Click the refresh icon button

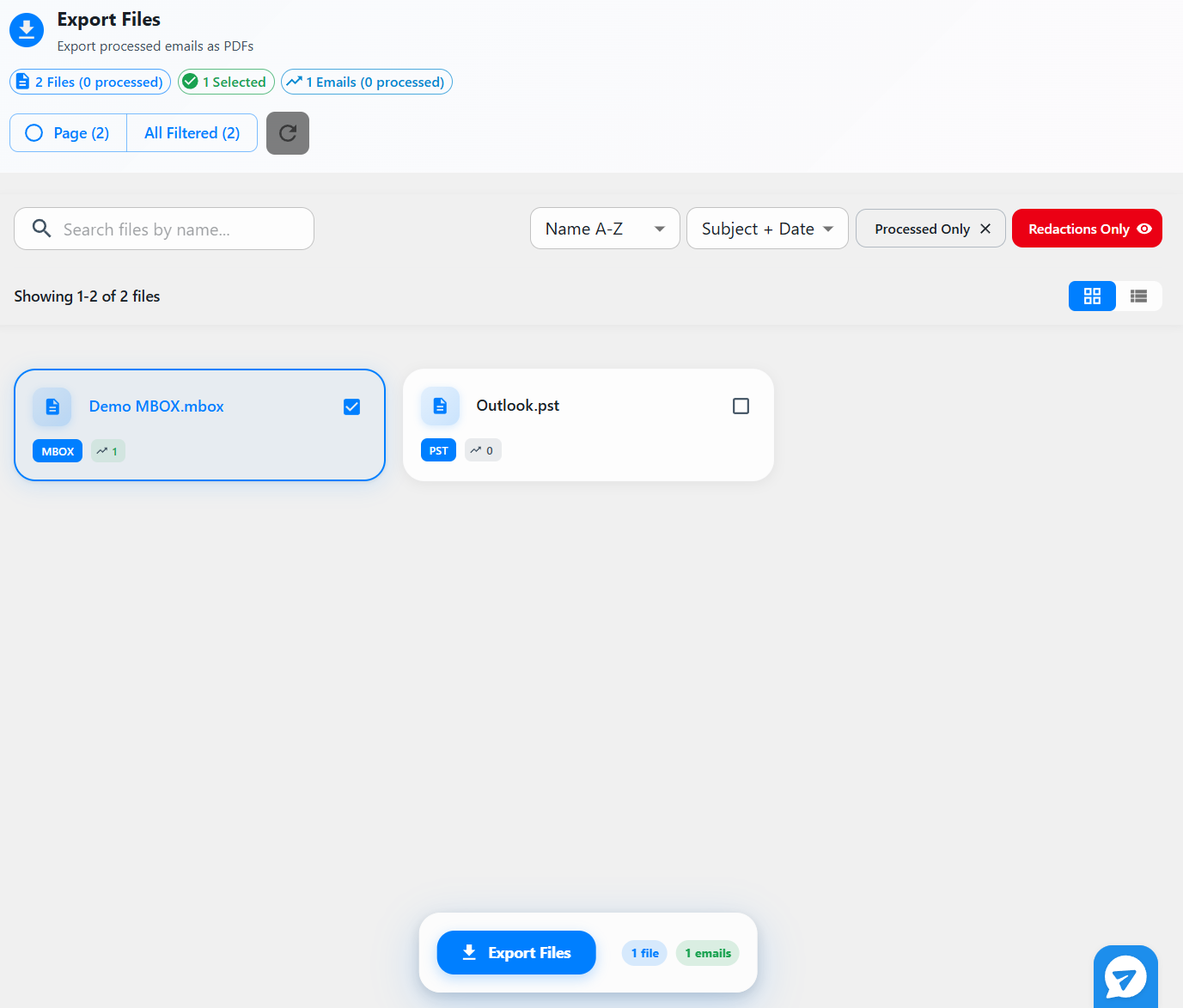(x=287, y=133)
